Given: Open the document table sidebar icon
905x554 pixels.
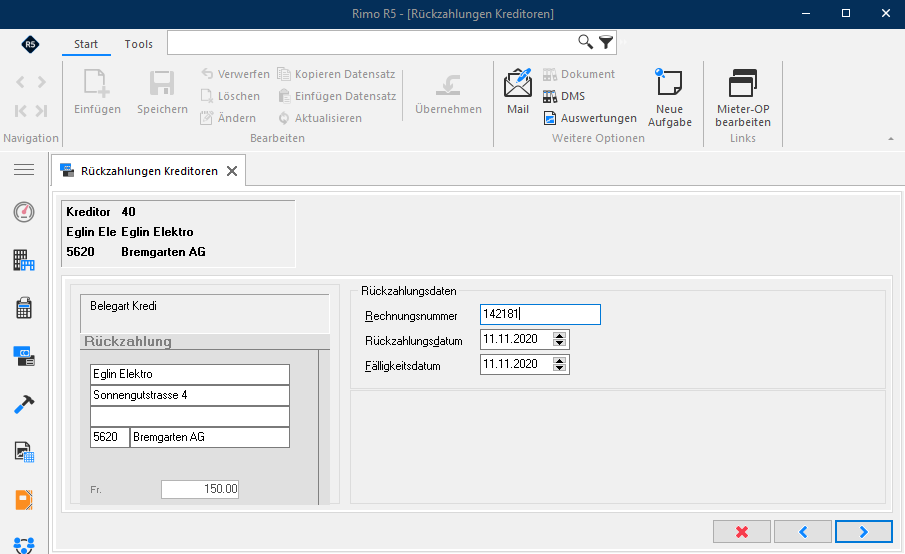Looking at the screenshot, I should click(x=24, y=452).
